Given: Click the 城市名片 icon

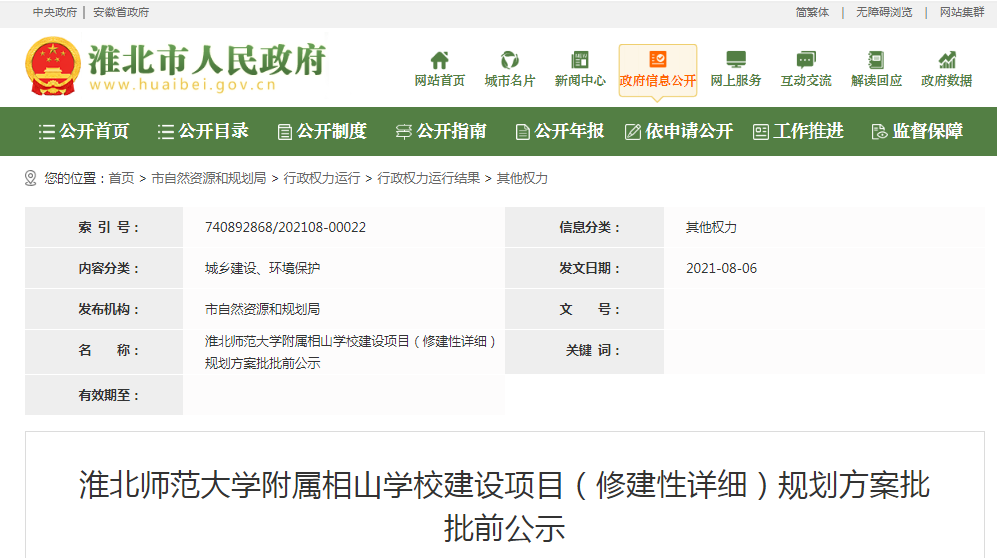Looking at the screenshot, I should [509, 60].
